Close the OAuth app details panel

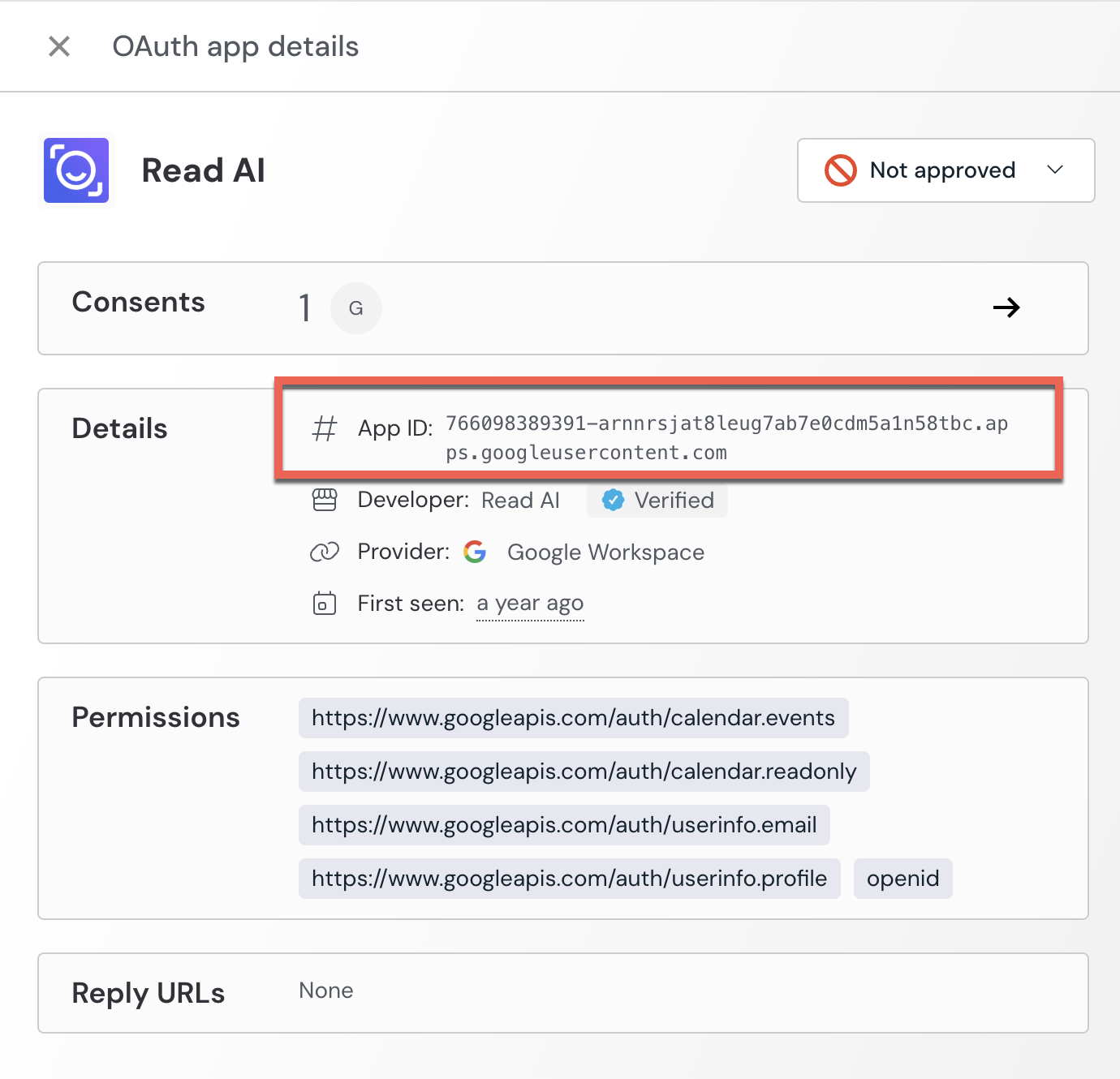[59, 46]
